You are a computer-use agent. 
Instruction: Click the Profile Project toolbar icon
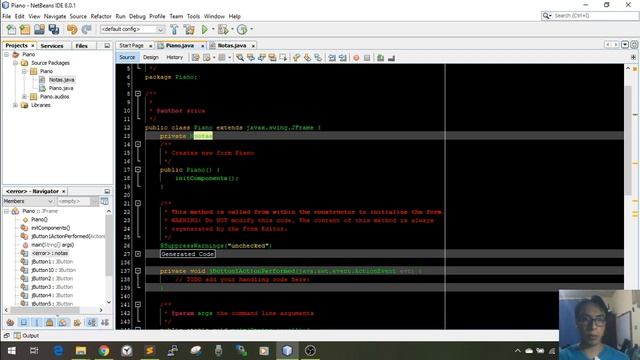tap(242, 29)
